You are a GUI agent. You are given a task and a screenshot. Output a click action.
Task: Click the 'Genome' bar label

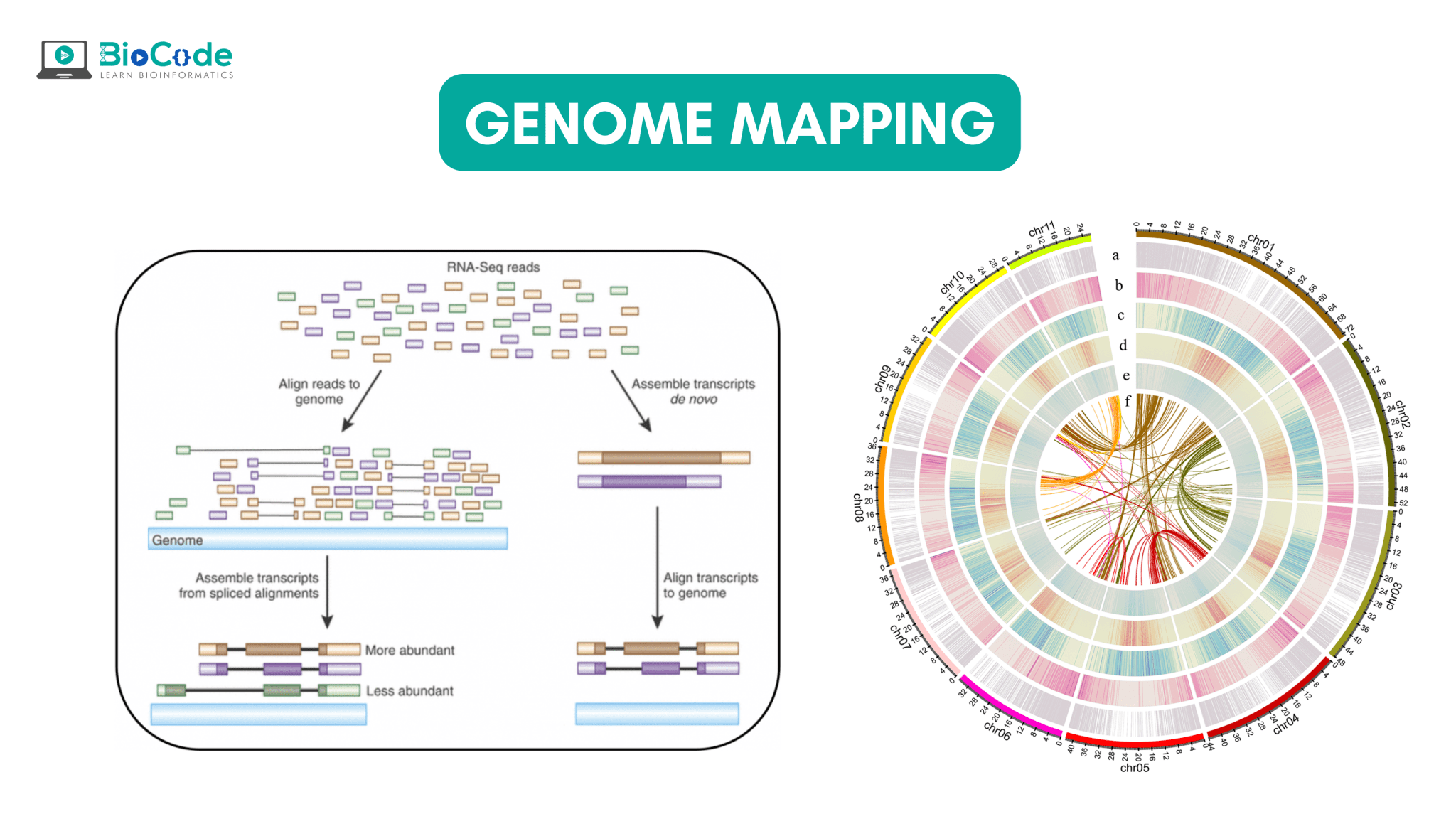[x=177, y=540]
